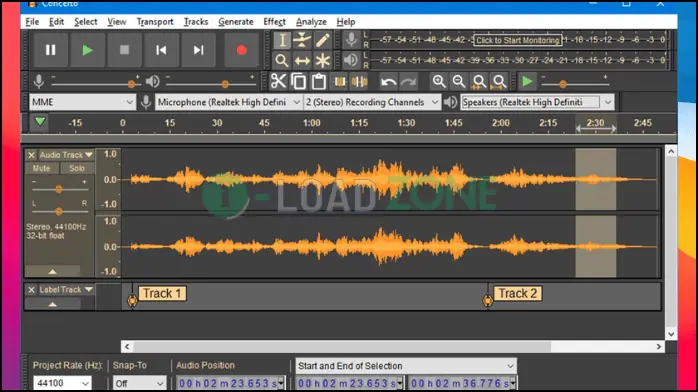Redo the last undone action
The width and height of the screenshot is (698, 392).
pyautogui.click(x=409, y=81)
